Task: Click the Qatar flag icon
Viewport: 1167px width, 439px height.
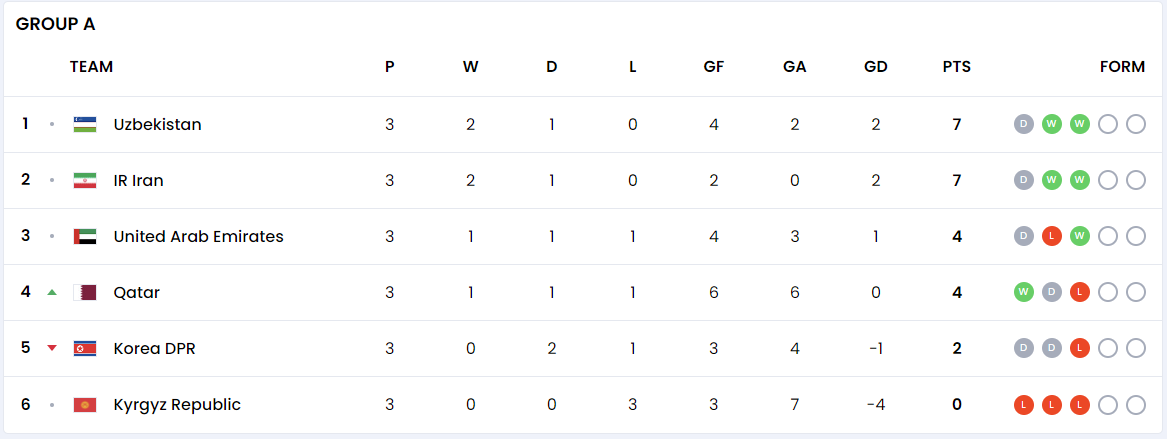Action: (x=85, y=292)
